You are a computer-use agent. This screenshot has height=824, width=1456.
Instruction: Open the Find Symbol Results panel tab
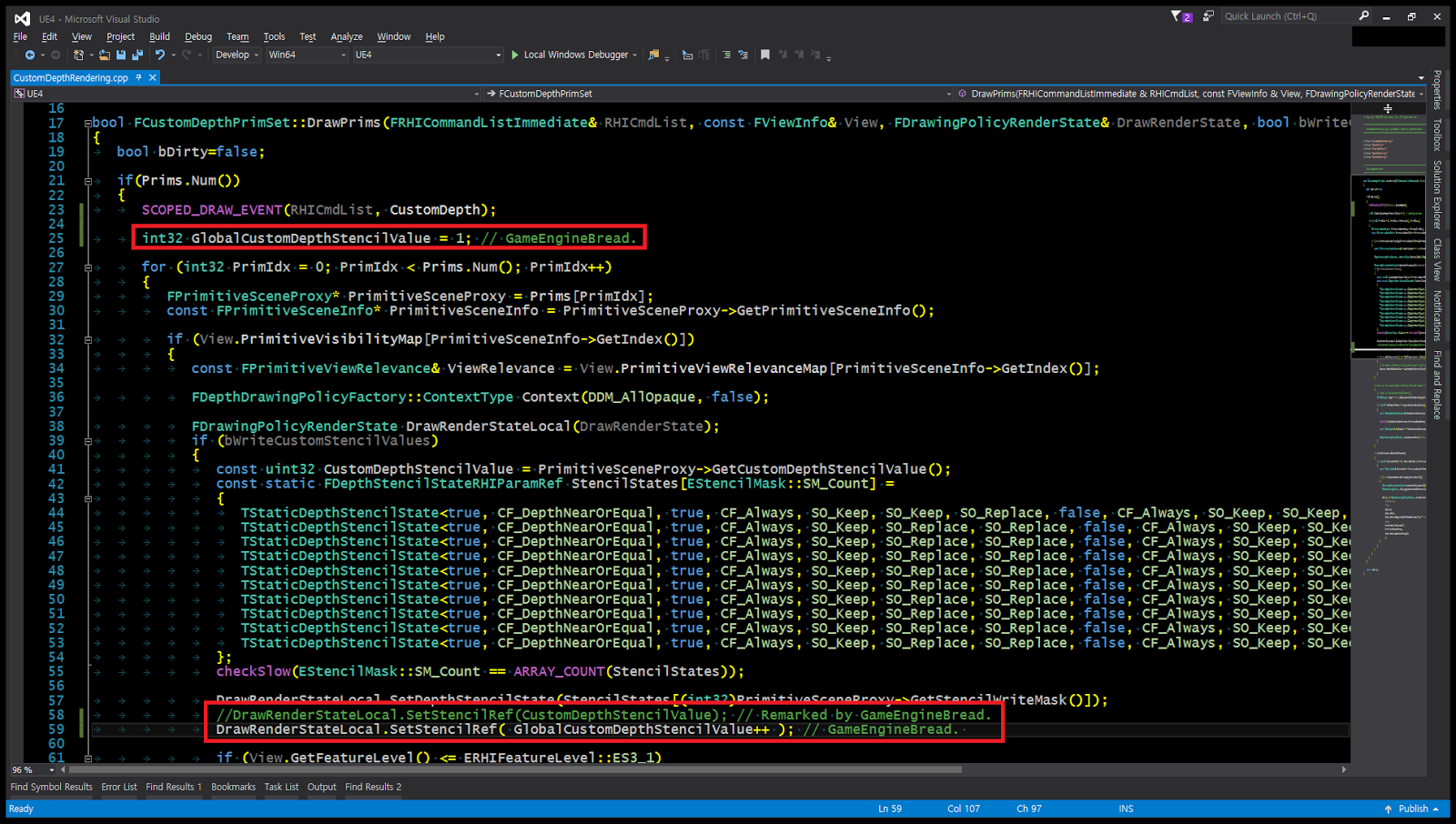click(52, 787)
